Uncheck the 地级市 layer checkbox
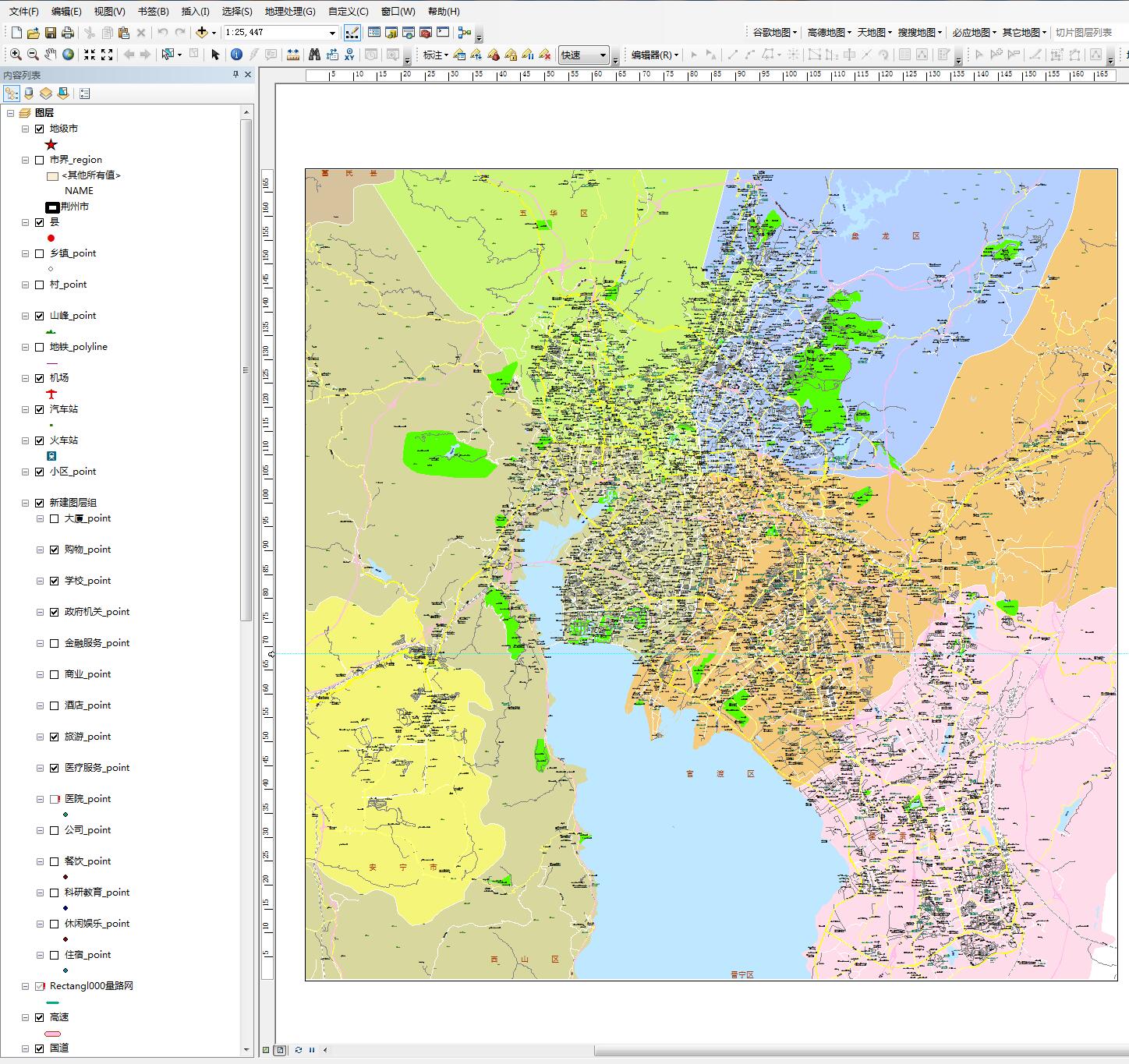The height and width of the screenshot is (1064, 1129). [40, 129]
